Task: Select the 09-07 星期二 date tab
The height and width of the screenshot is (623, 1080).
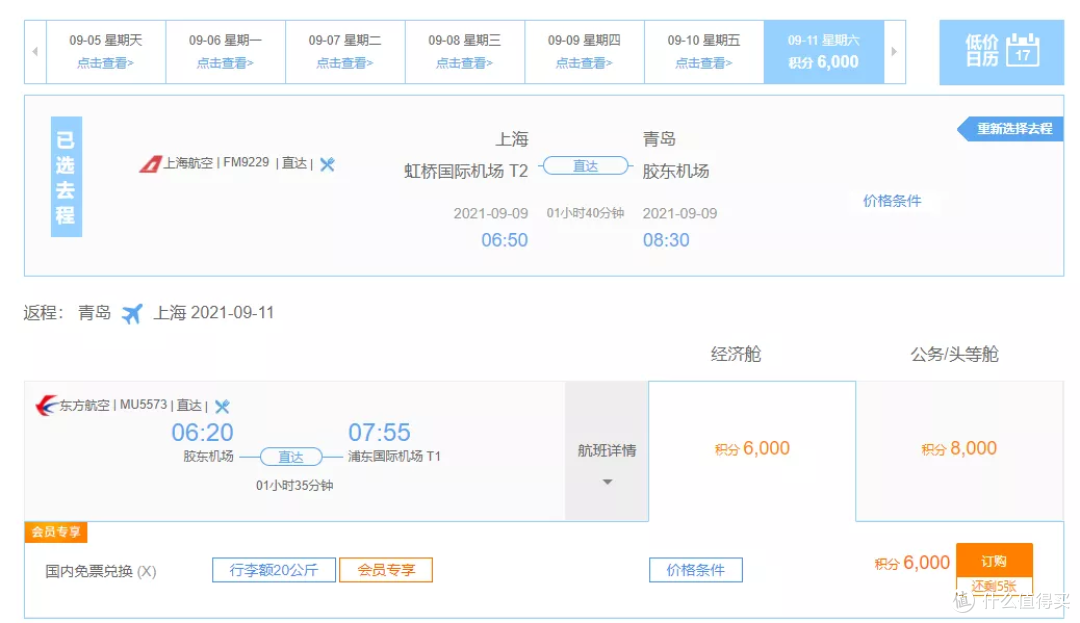Action: point(345,52)
